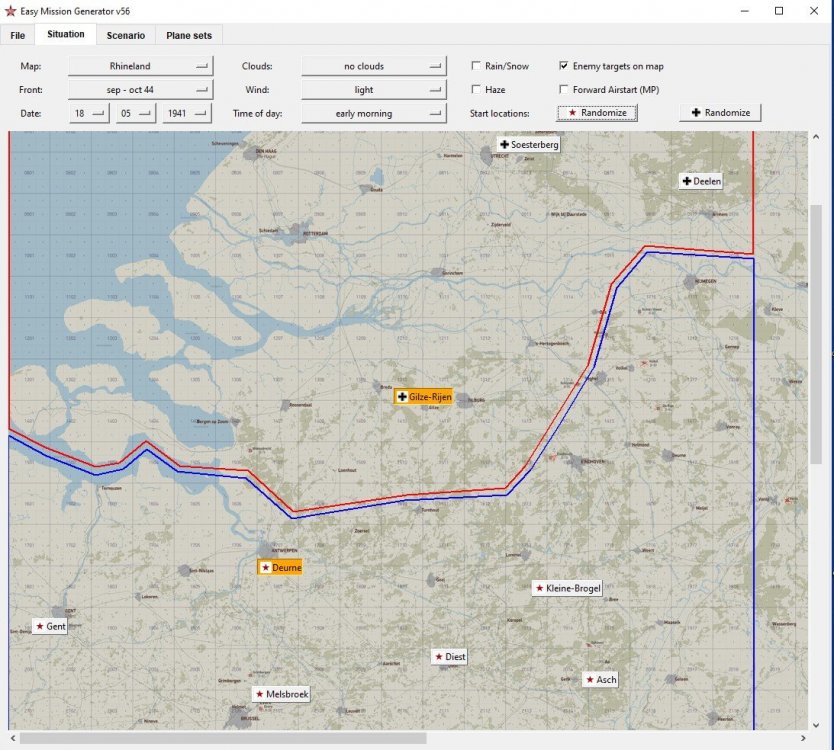
Task: Select the Gent airfield marker
Action: coord(50,626)
